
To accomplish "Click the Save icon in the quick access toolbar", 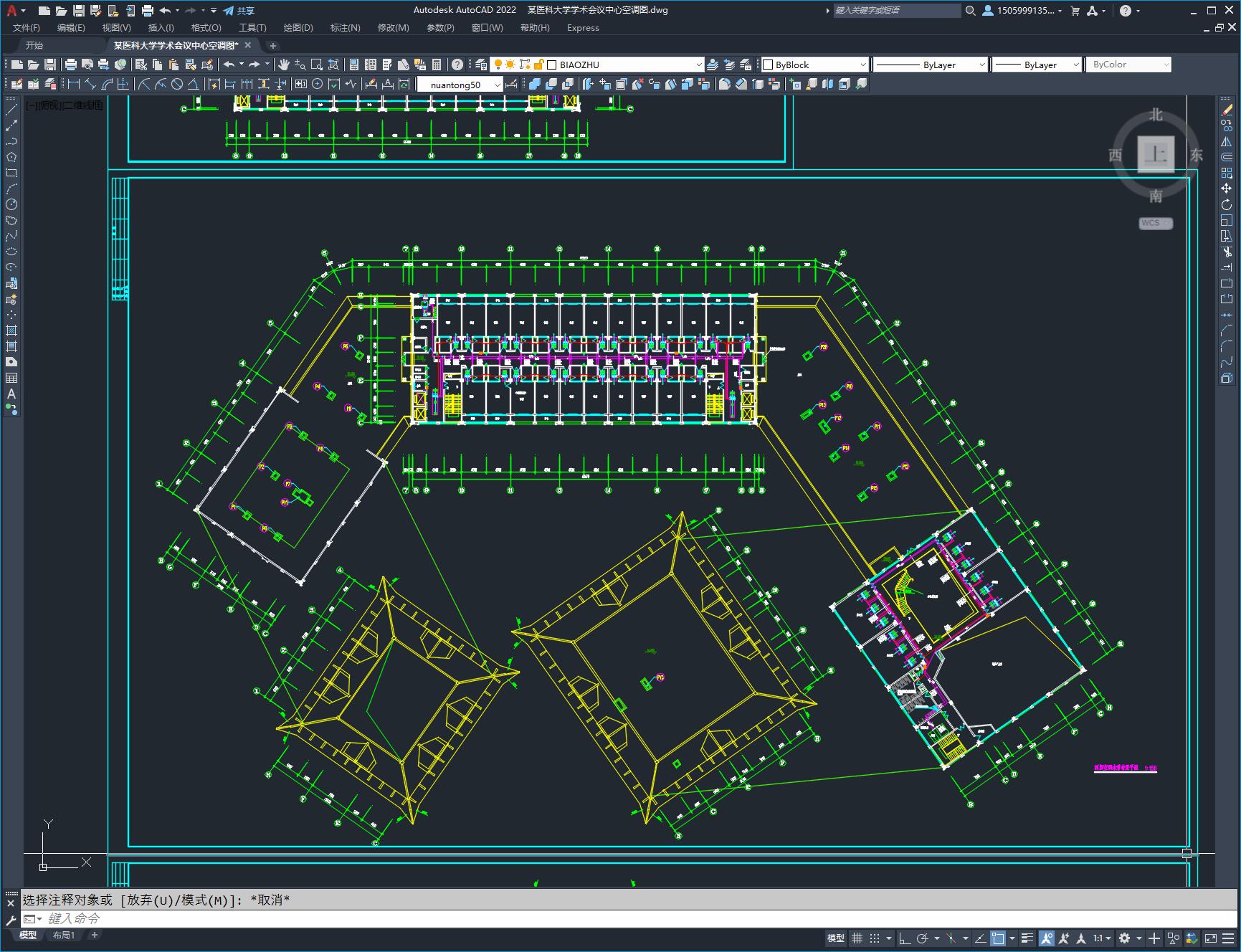I will pos(79,10).
